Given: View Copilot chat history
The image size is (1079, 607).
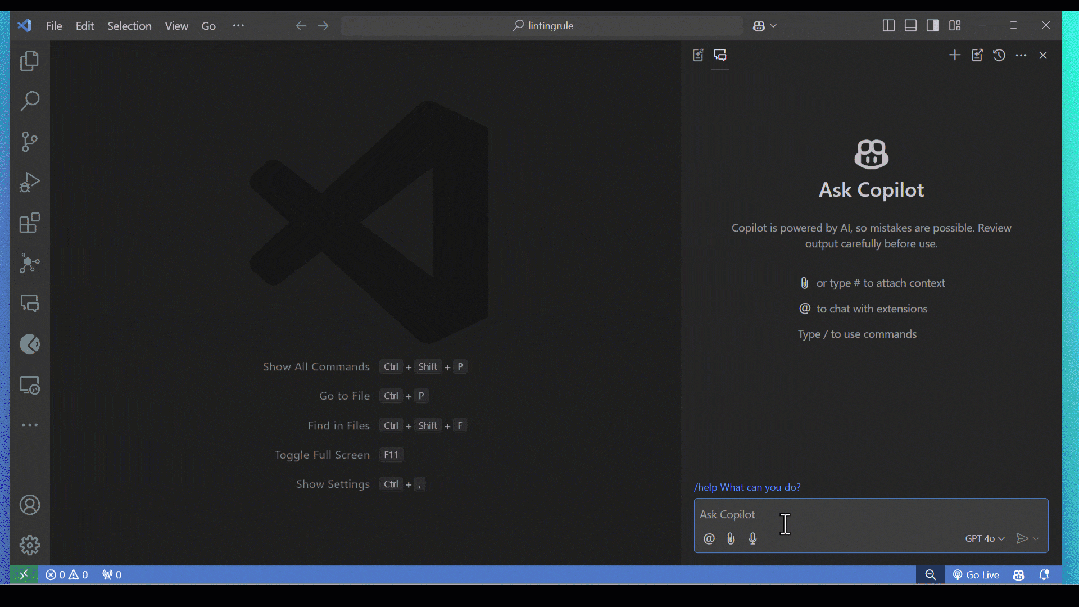Looking at the screenshot, I should pyautogui.click(x=998, y=55).
